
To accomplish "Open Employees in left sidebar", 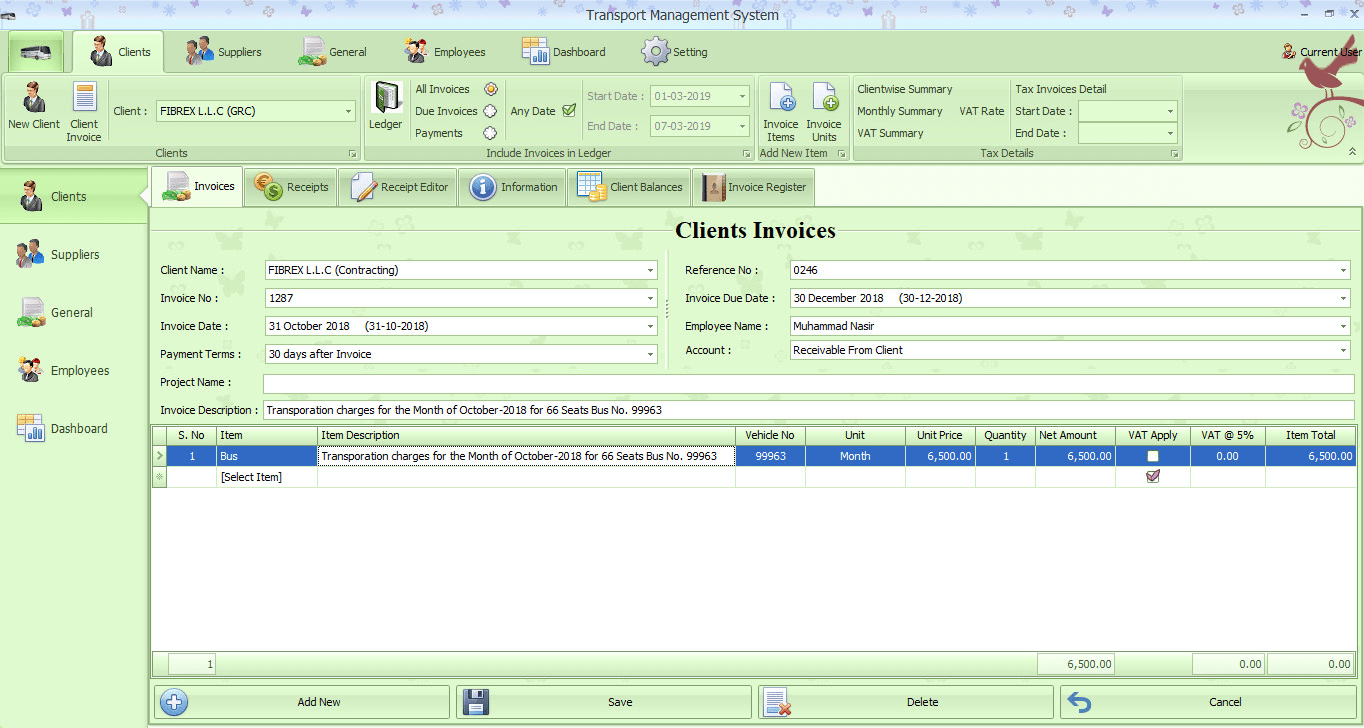I will 74,371.
